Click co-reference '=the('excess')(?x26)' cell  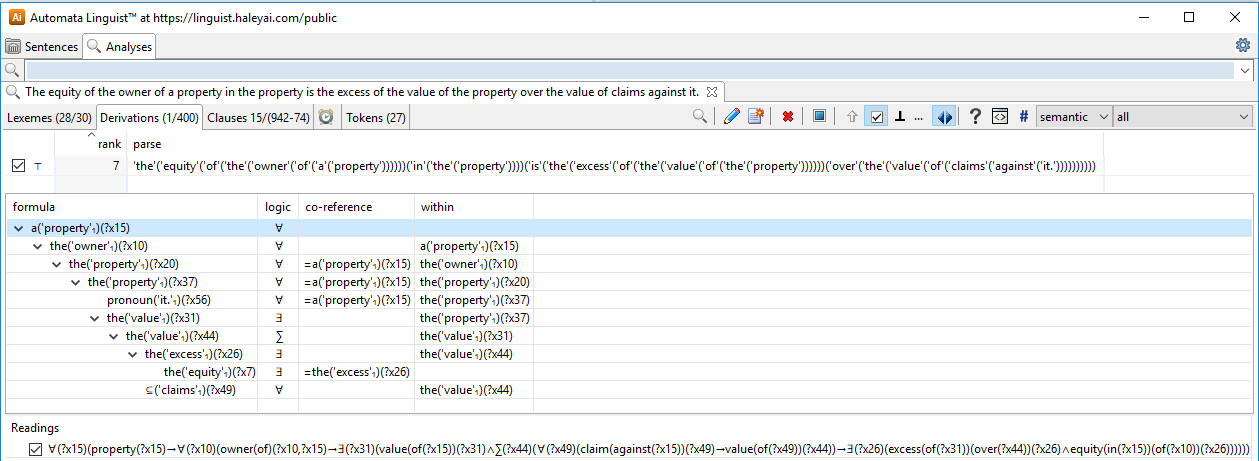click(x=357, y=372)
